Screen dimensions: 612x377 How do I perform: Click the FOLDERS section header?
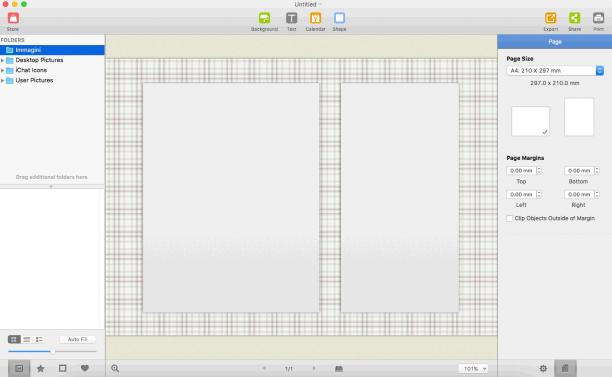12,40
